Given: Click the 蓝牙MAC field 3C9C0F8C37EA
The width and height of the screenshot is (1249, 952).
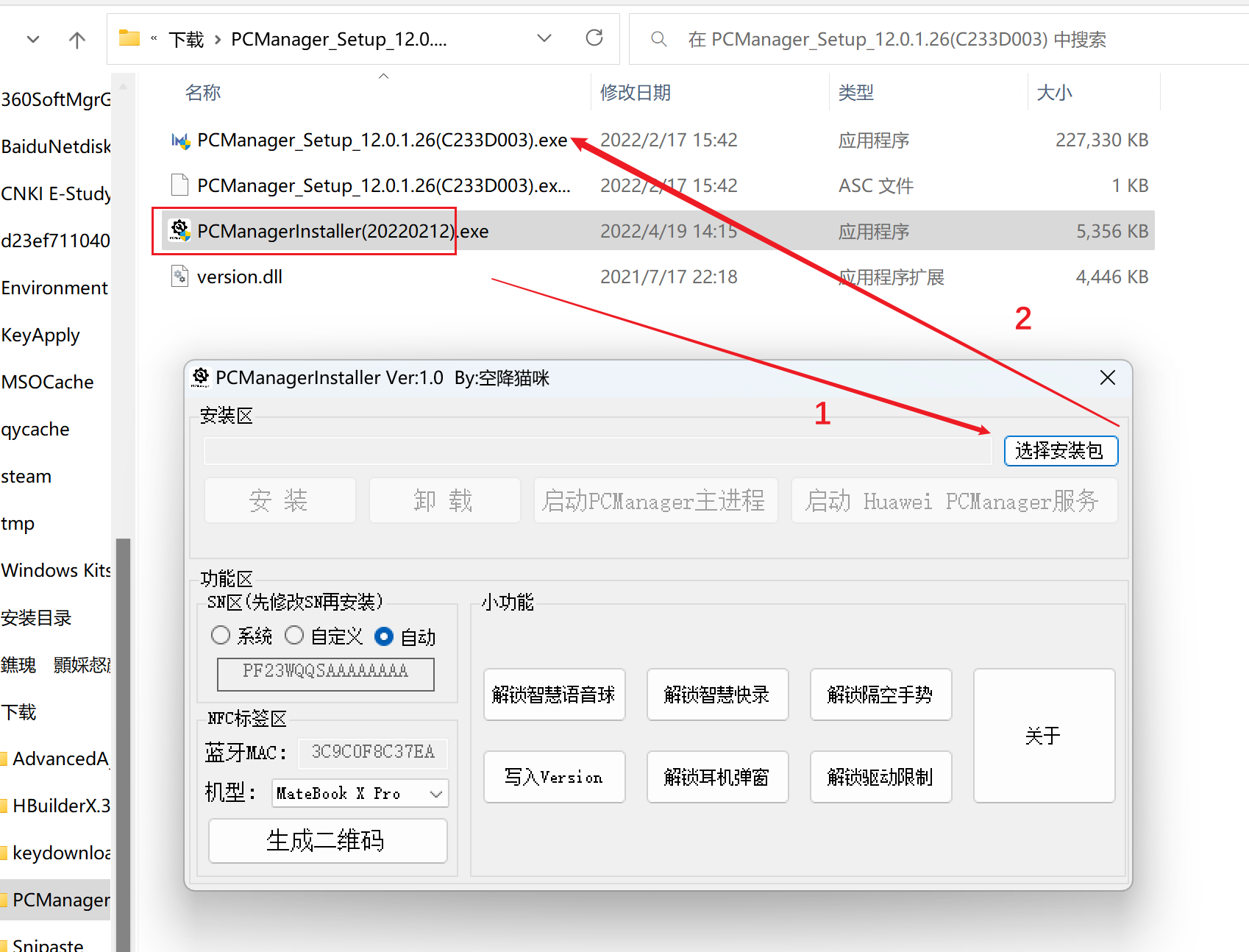Looking at the screenshot, I should [373, 753].
